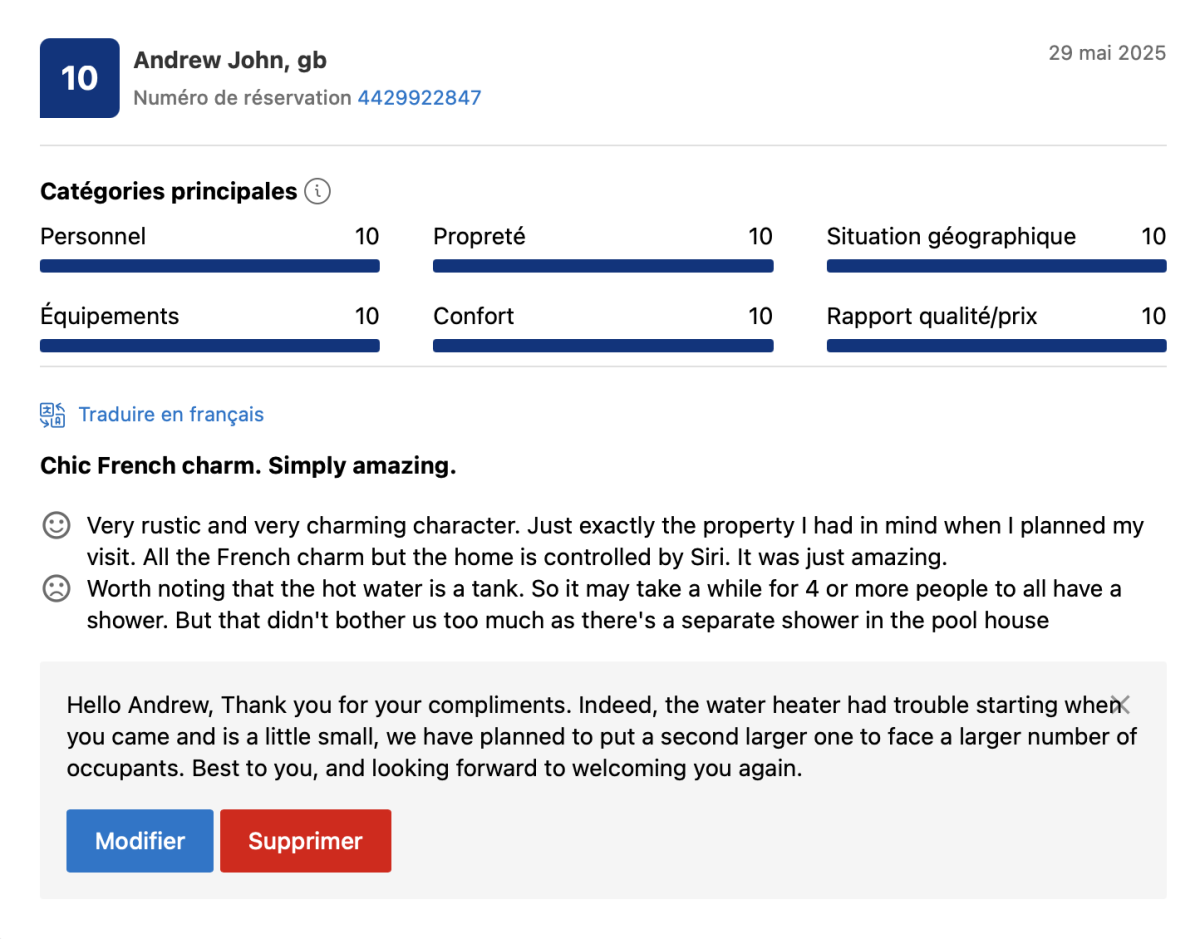Screen dimensions: 1200x939
Task: Click the reviewer name Andrew John, gb
Action: coord(230,60)
